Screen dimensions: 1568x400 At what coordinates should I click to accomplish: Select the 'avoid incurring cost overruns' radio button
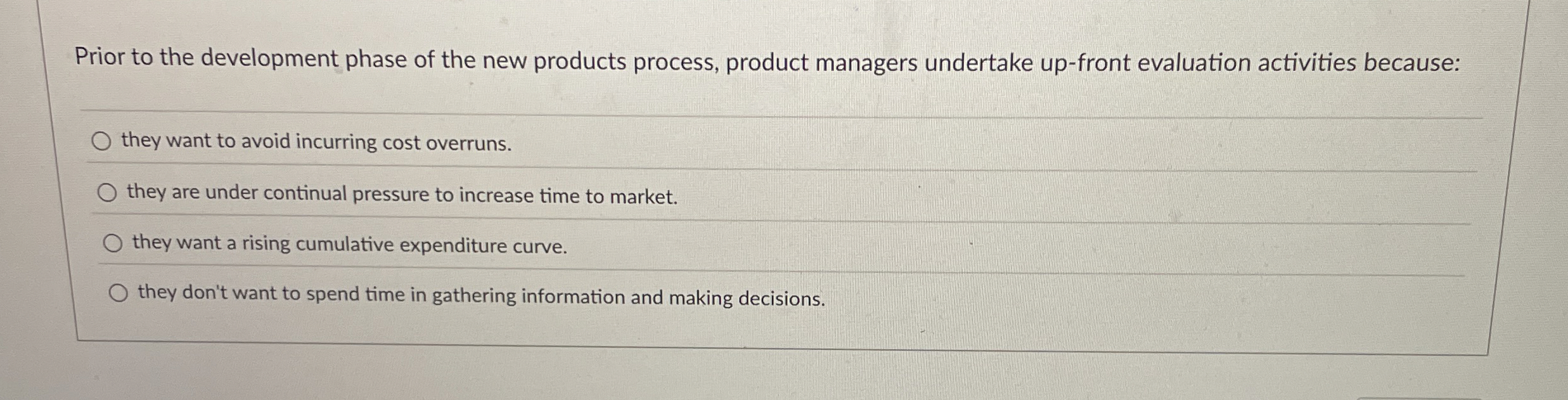coord(101,142)
